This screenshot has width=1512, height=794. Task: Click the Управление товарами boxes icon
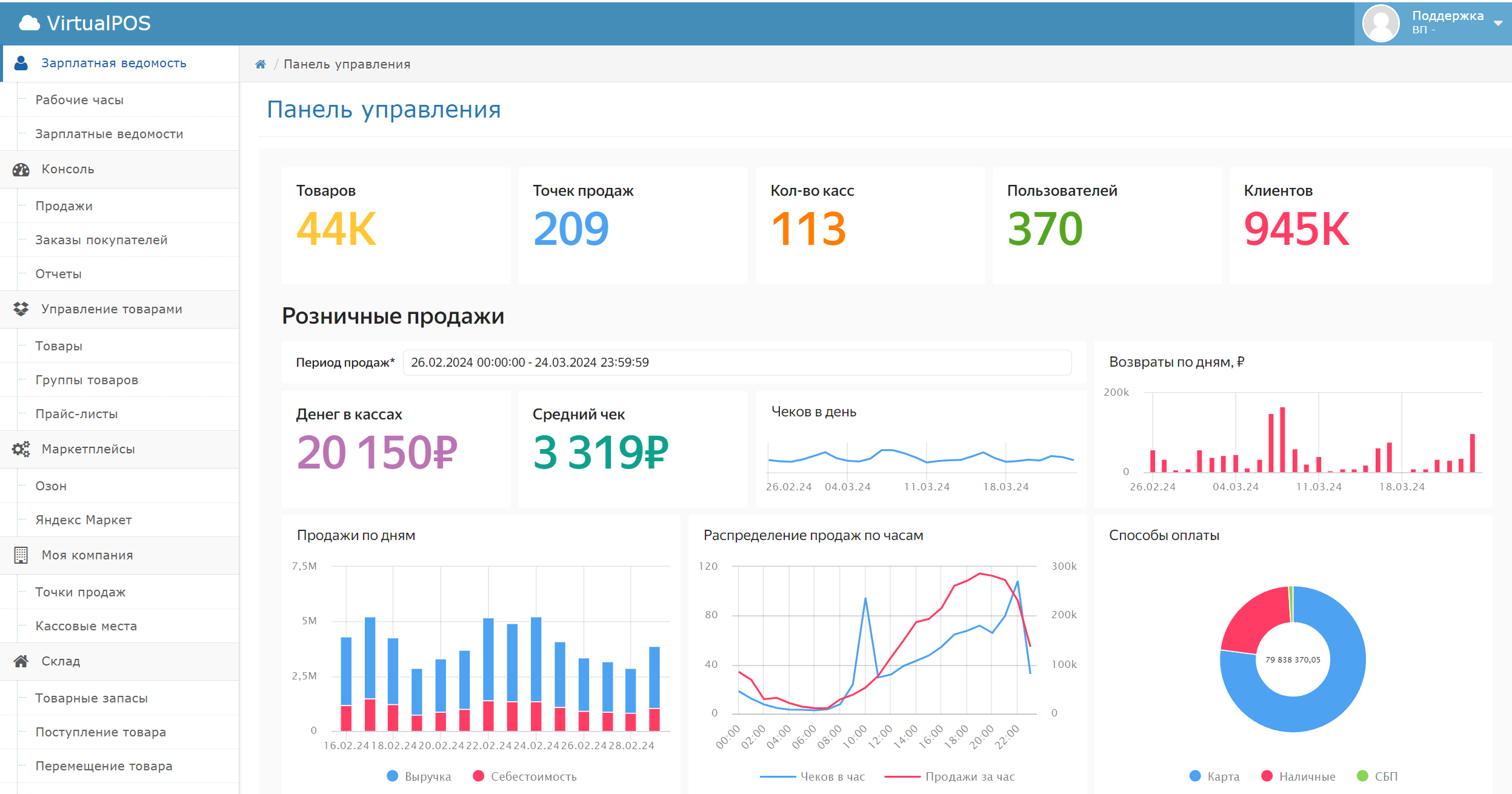pyautogui.click(x=21, y=309)
